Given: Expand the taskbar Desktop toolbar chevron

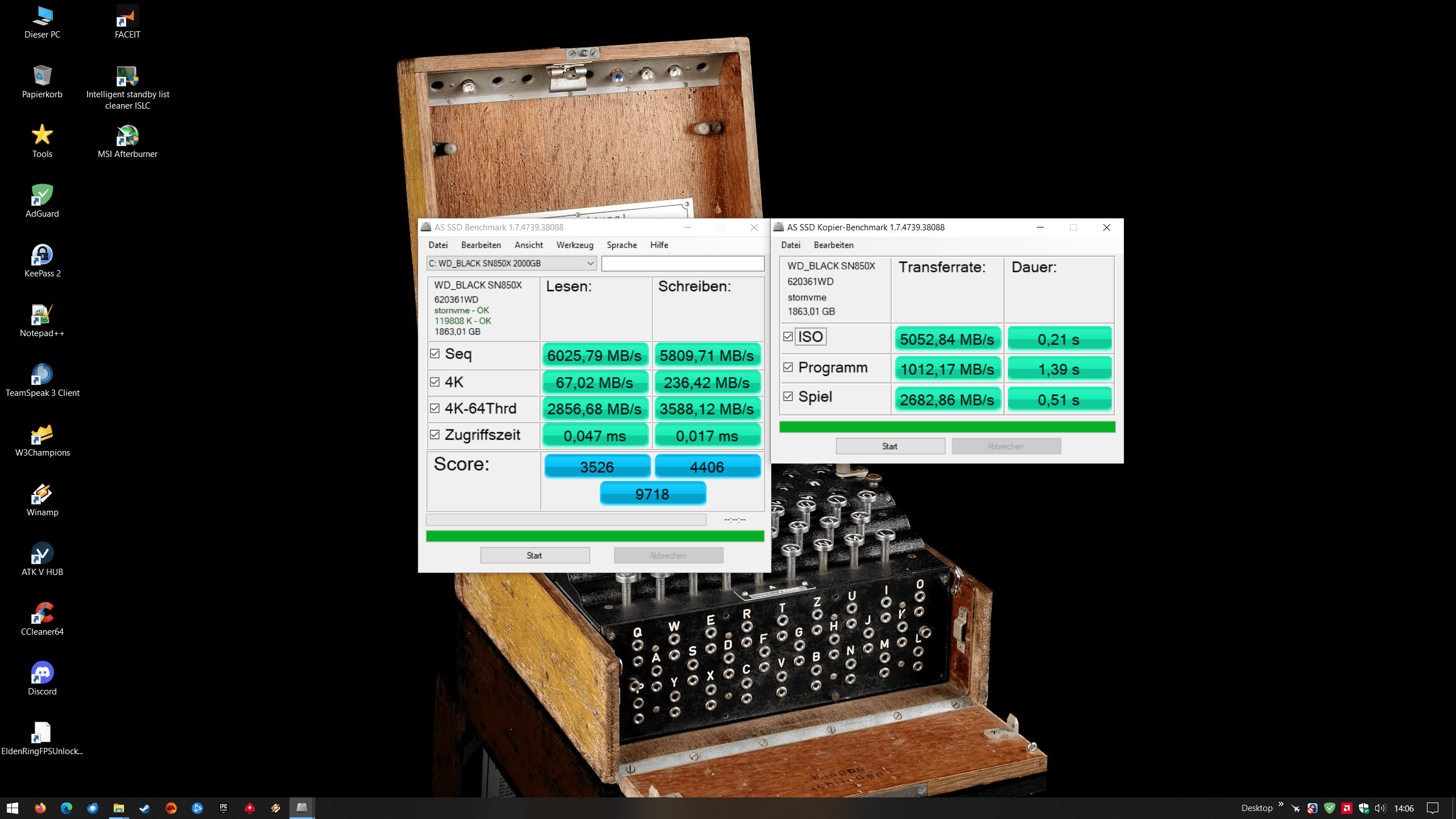Looking at the screenshot, I should point(1281,804).
